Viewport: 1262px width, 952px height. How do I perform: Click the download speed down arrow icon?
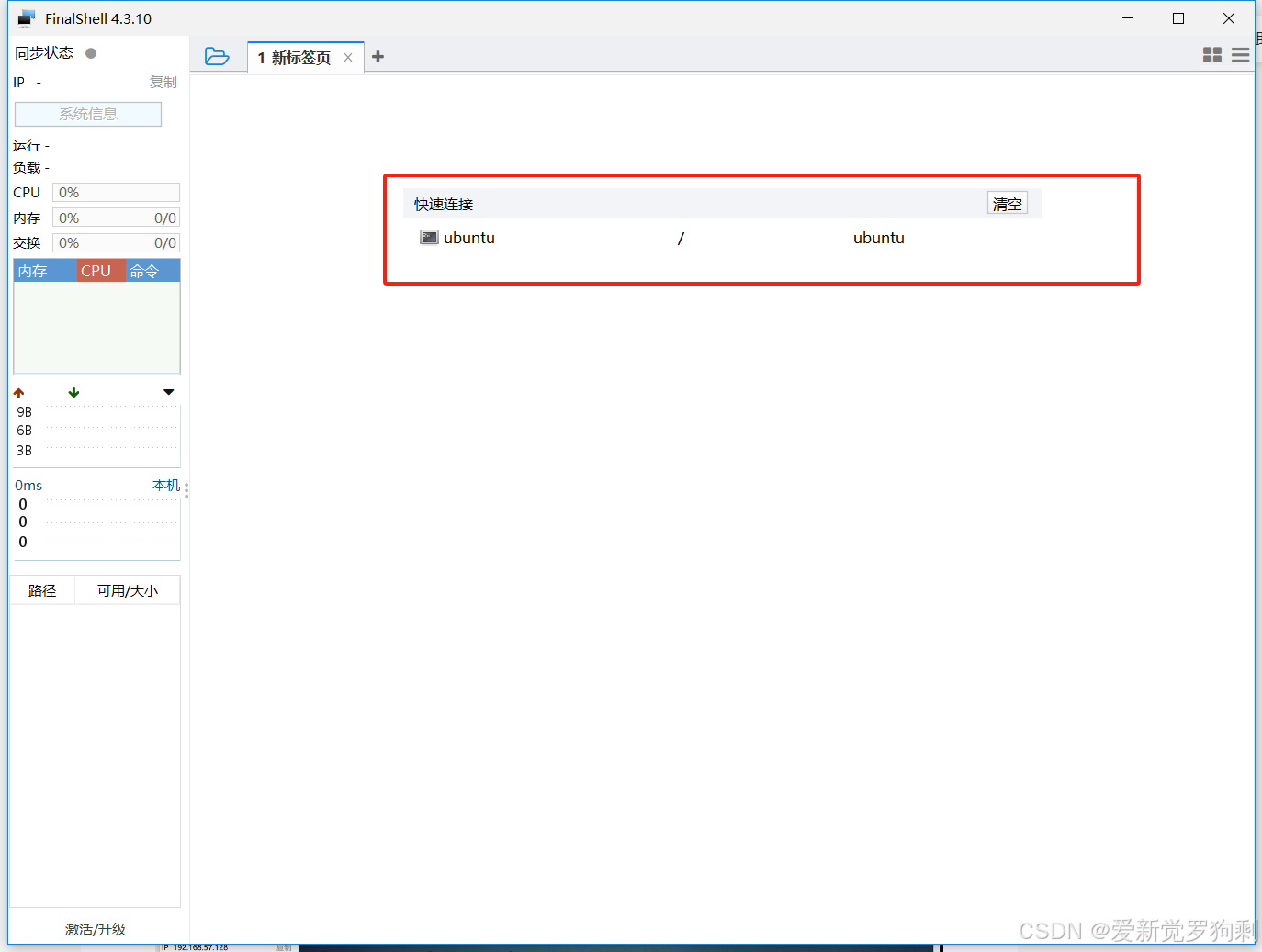point(74,393)
